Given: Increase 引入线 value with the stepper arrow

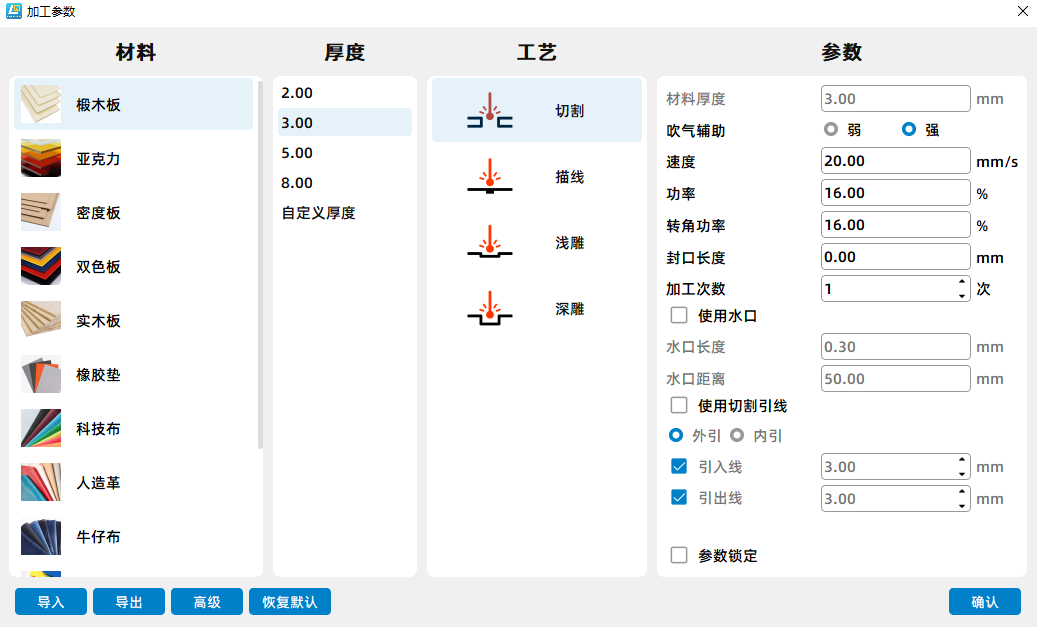Looking at the screenshot, I should click(961, 461).
